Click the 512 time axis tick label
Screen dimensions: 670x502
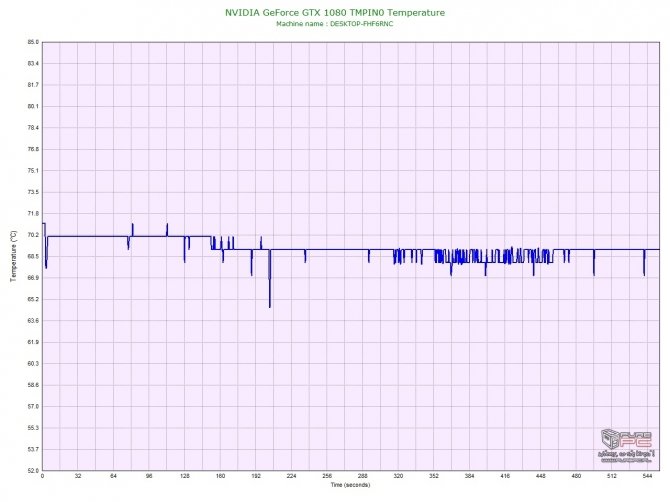click(x=612, y=476)
